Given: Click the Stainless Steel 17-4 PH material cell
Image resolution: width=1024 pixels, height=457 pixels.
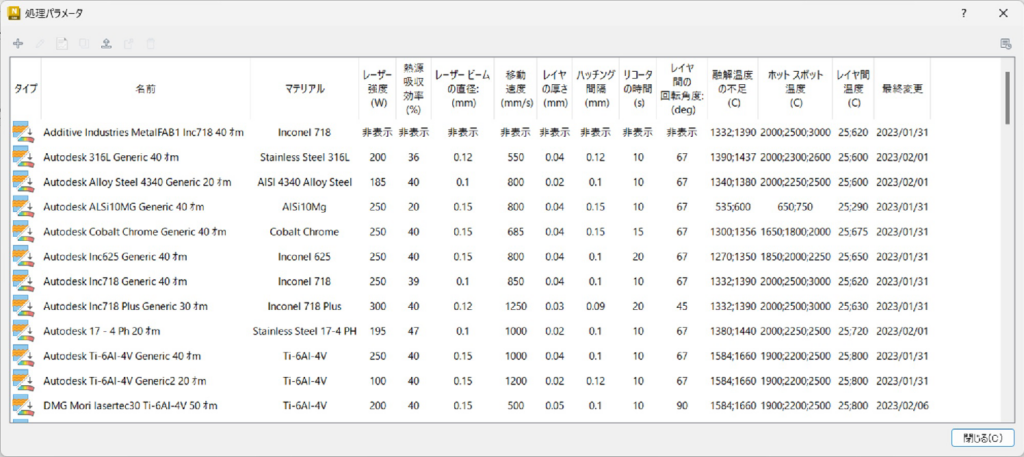Looking at the screenshot, I should (304, 331).
